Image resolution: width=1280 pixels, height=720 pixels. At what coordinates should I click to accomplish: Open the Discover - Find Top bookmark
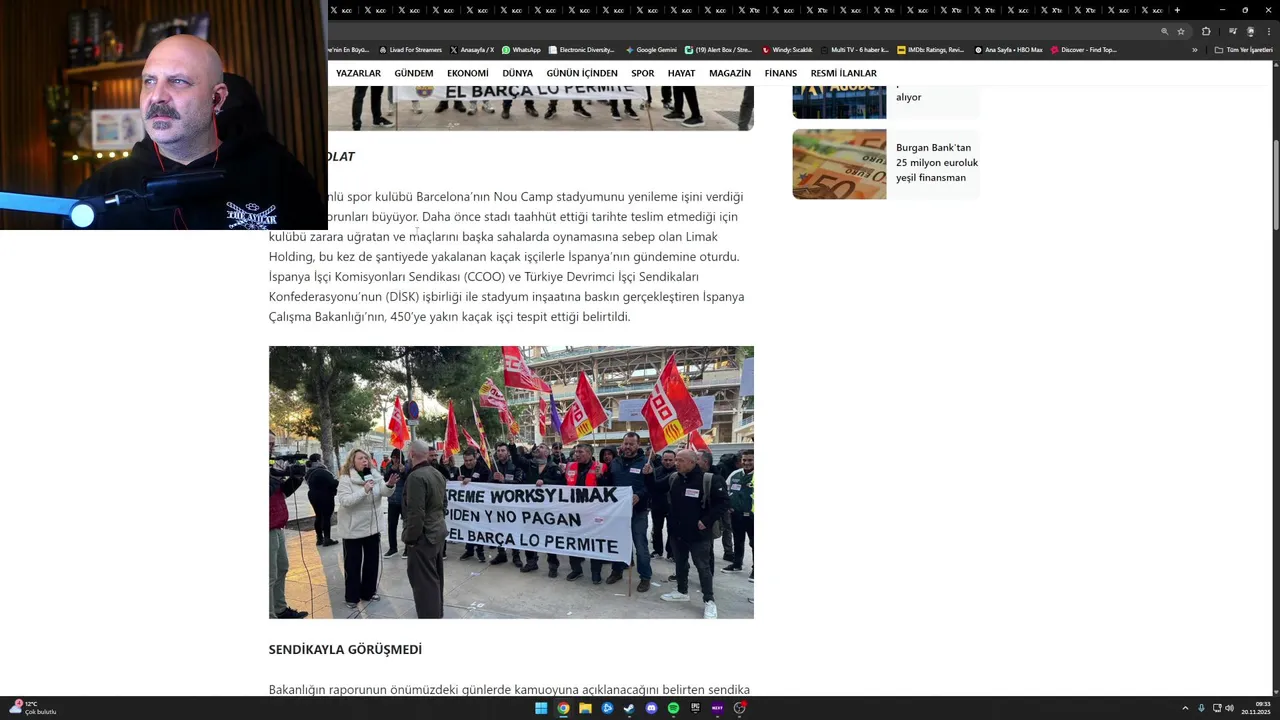[1084, 50]
